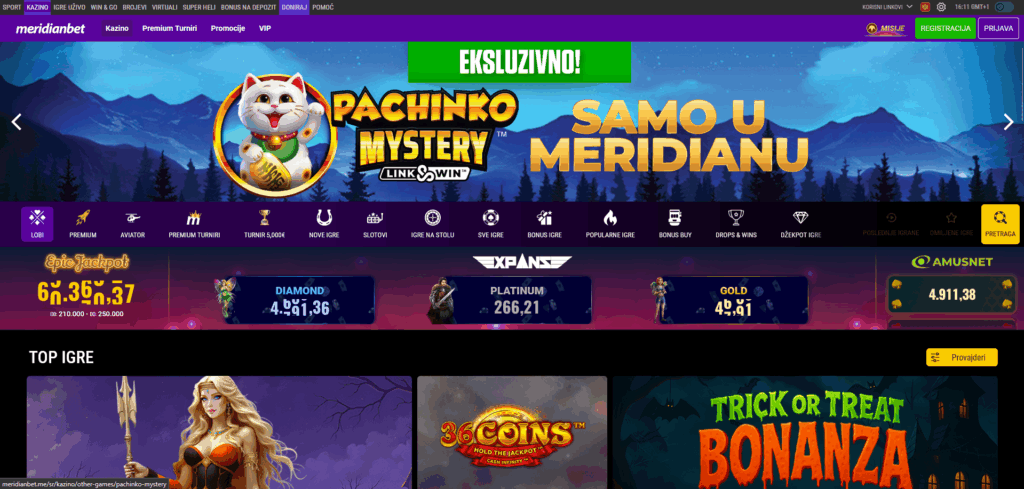
Task: Open the Provajderi filter dropdown
Action: click(x=961, y=357)
